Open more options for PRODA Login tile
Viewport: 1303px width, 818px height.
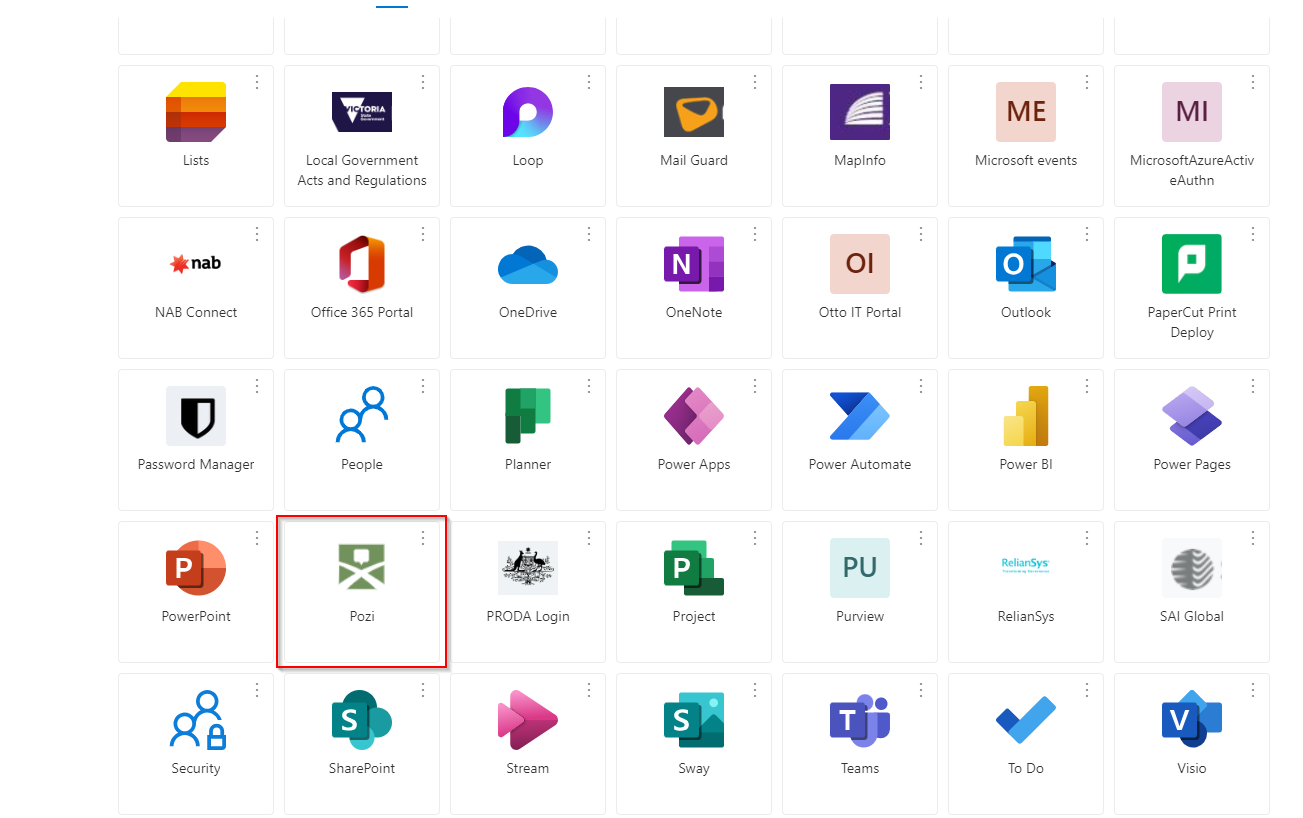click(589, 538)
